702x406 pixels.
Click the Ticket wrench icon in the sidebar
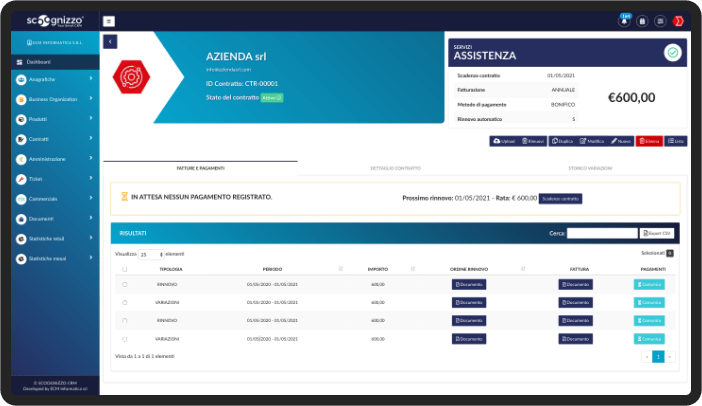[21, 179]
